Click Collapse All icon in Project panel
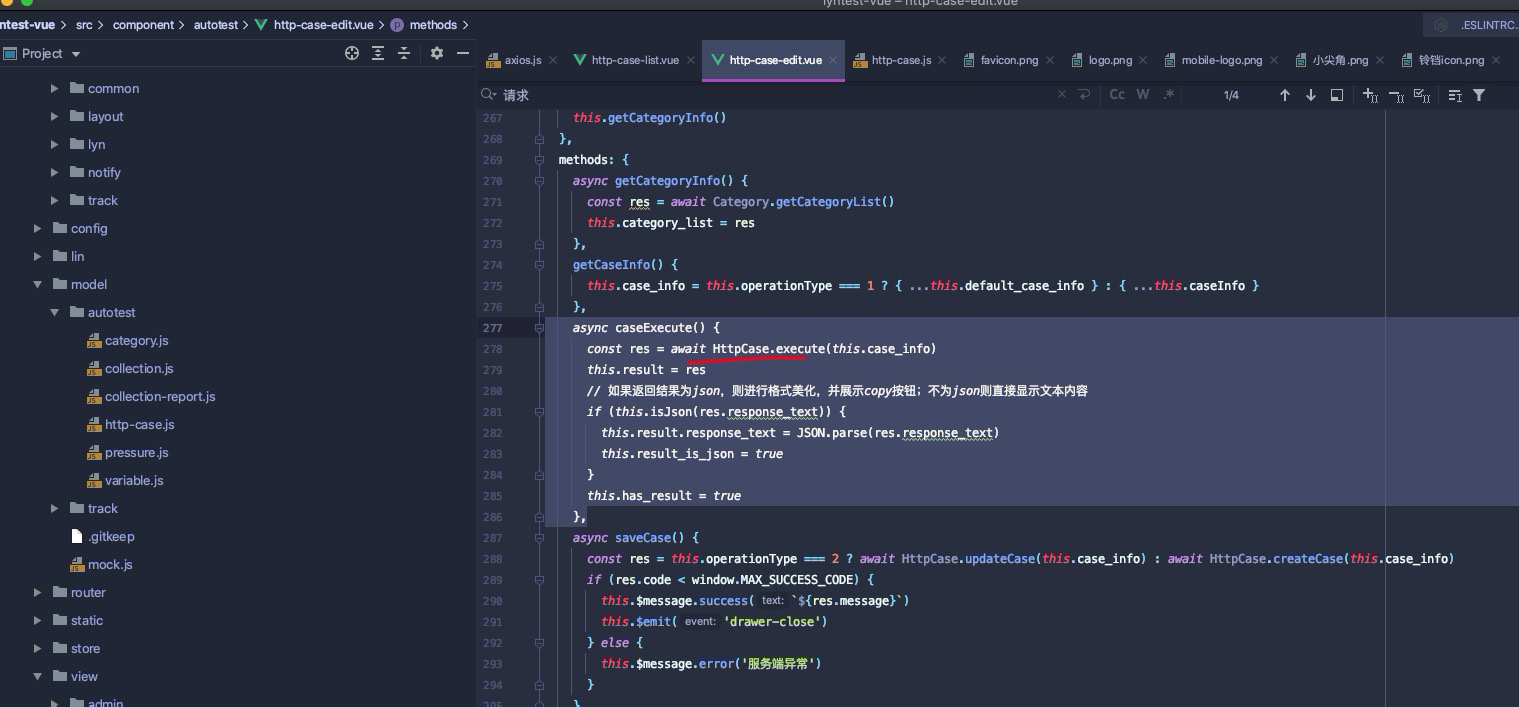Image resolution: width=1519 pixels, height=707 pixels. pyautogui.click(x=404, y=53)
